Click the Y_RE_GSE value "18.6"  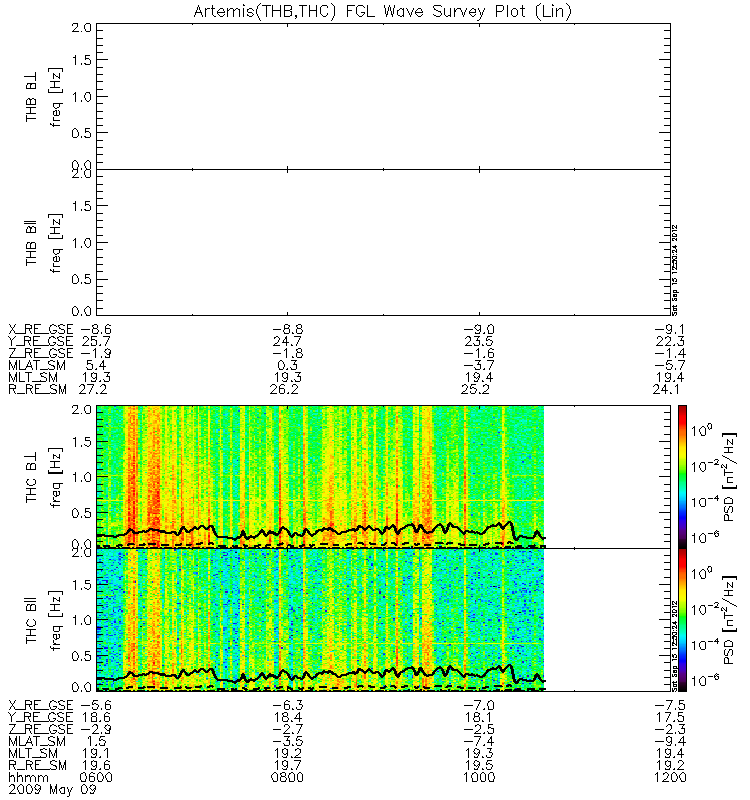(x=96, y=717)
